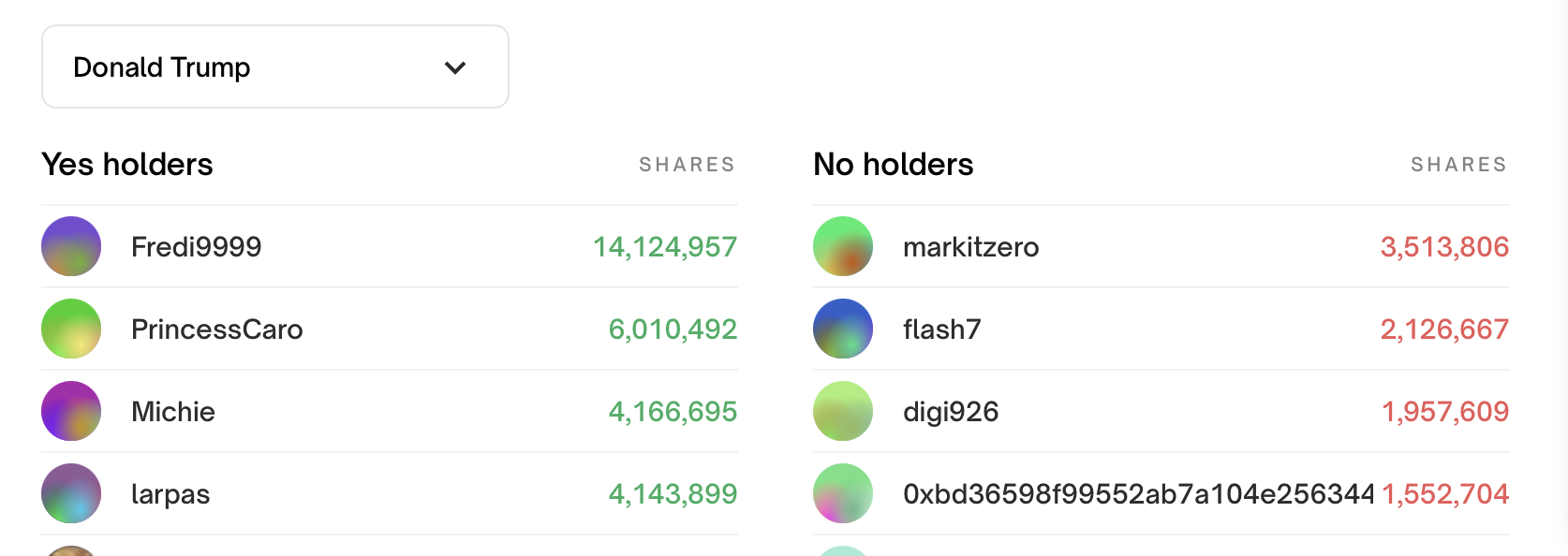Click markitzero's 3,513,806 shares value
This screenshot has height=556, width=1568.
pos(1444,247)
